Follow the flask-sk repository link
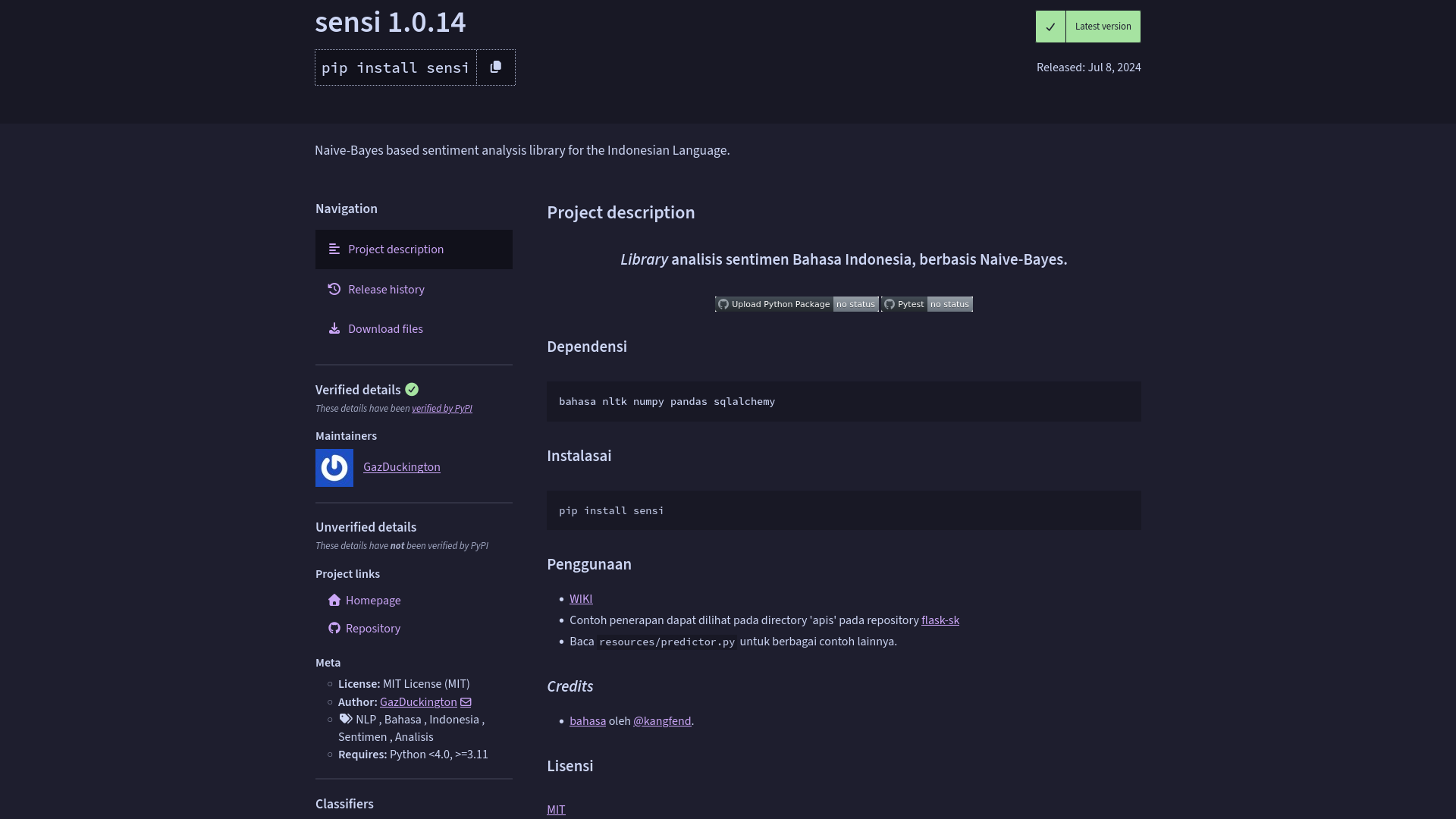1456x819 pixels. coord(940,620)
